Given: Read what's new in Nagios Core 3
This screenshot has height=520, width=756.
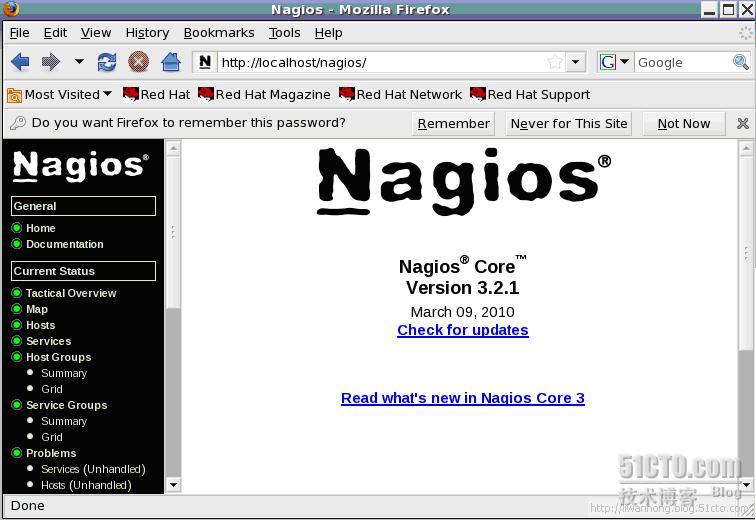Looking at the screenshot, I should pyautogui.click(x=462, y=398).
